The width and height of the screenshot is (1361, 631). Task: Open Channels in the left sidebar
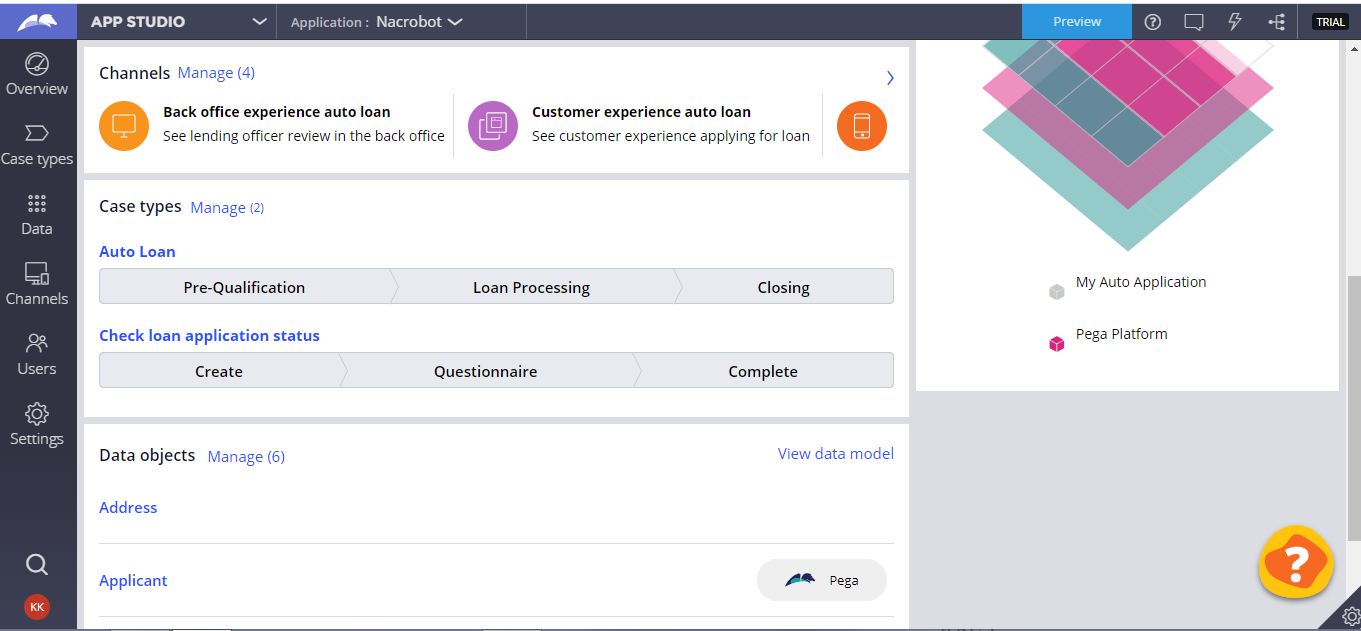point(37,285)
